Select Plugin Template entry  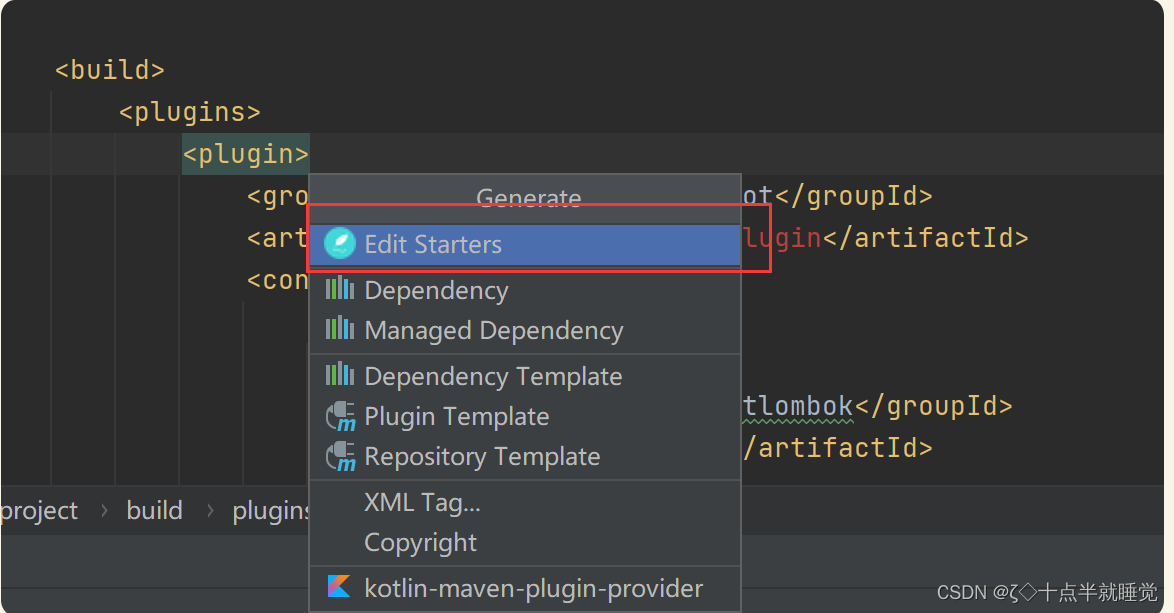pos(525,416)
